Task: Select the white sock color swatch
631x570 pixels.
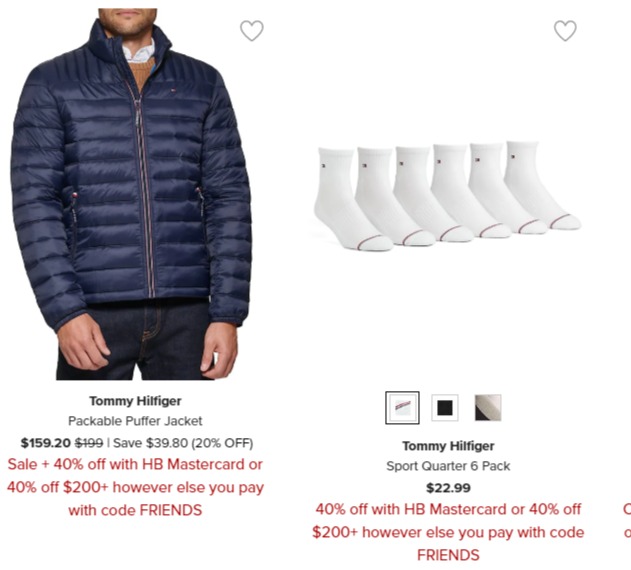Action: 402,408
